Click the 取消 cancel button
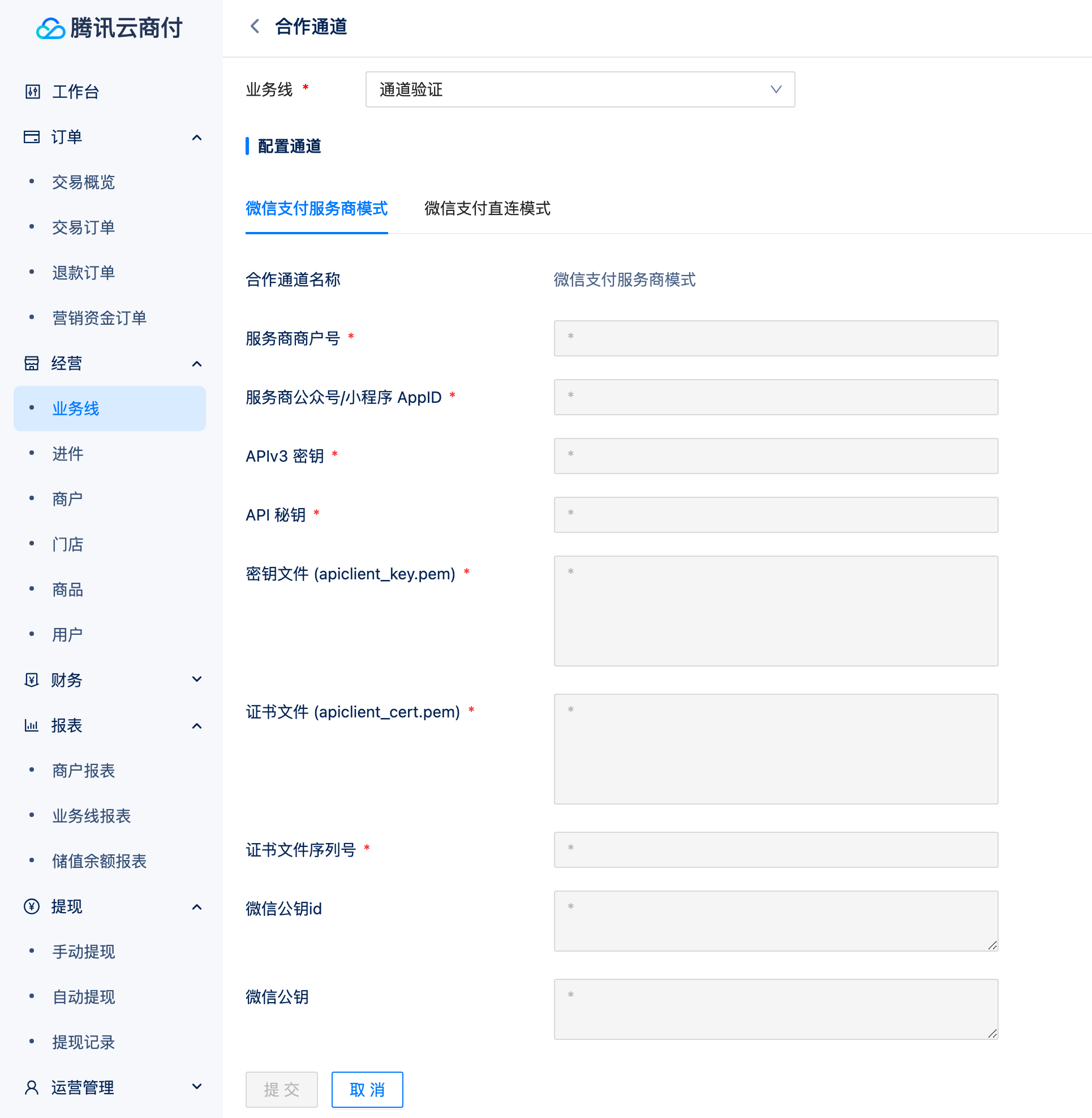 [x=367, y=1089]
